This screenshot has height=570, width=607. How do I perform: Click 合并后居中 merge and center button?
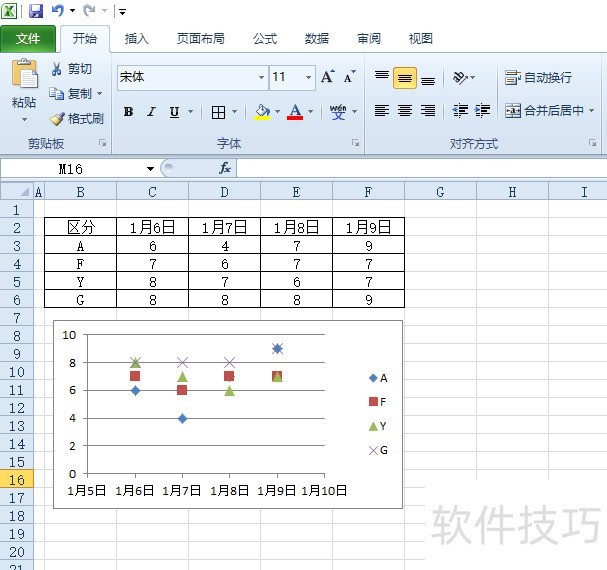point(544,111)
